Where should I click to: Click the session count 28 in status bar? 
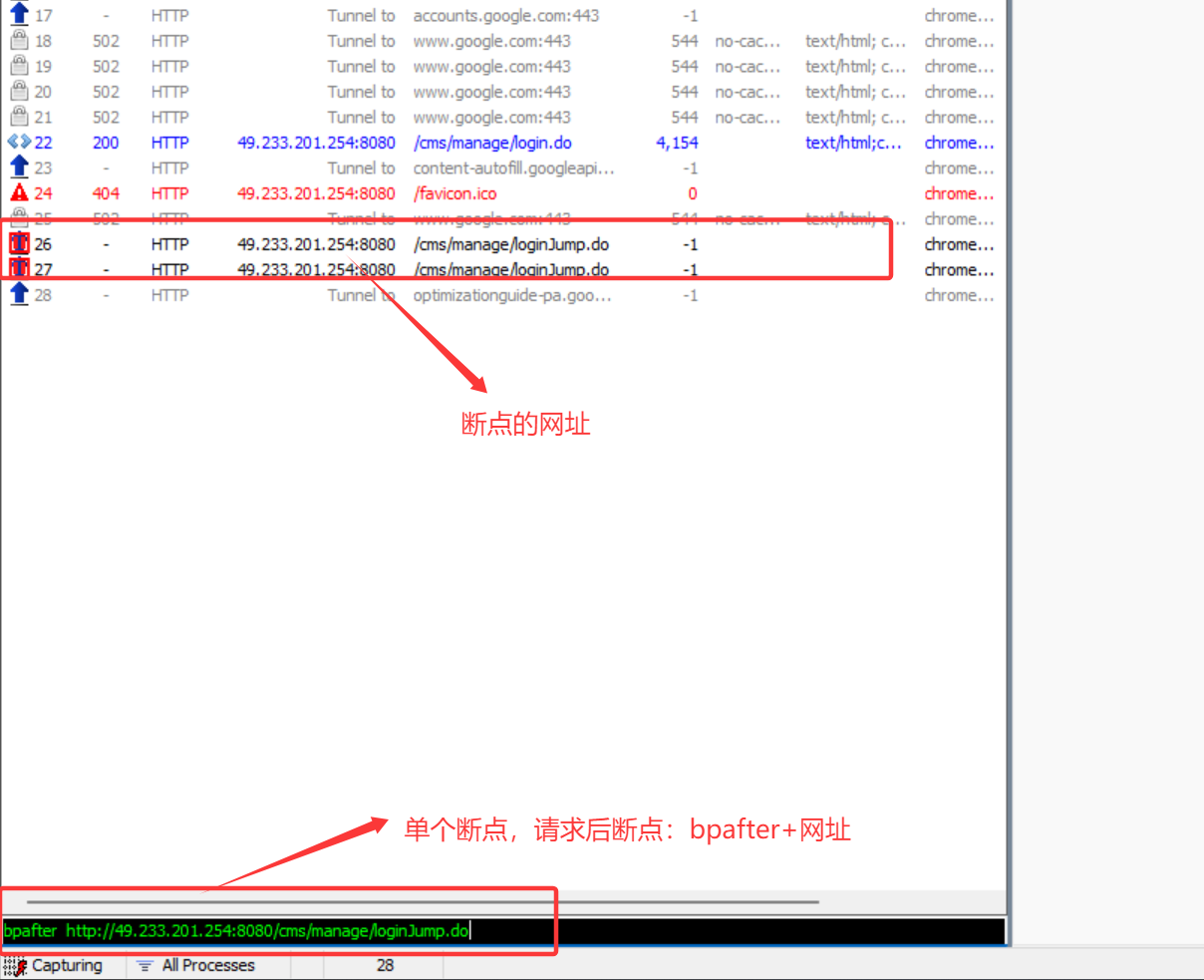pos(385,965)
